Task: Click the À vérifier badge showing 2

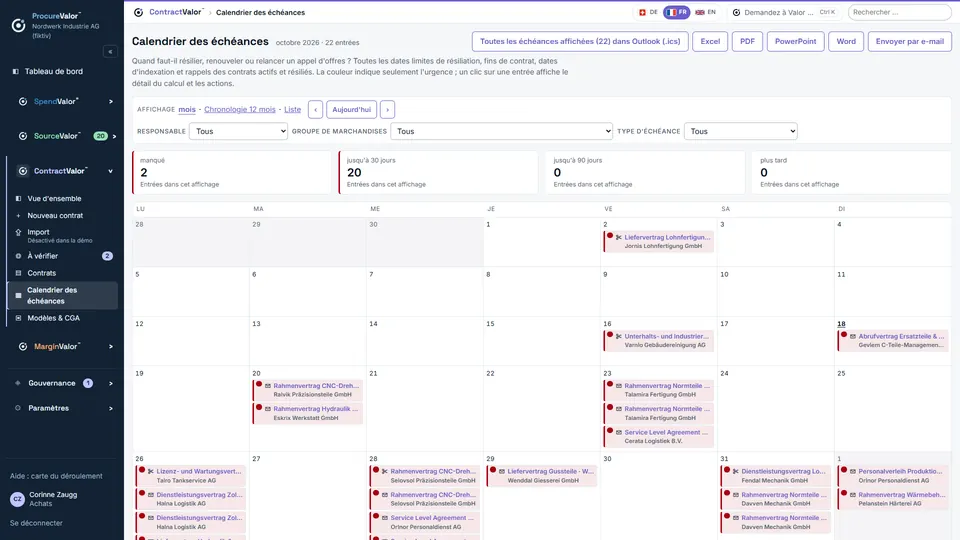Action: tap(107, 256)
